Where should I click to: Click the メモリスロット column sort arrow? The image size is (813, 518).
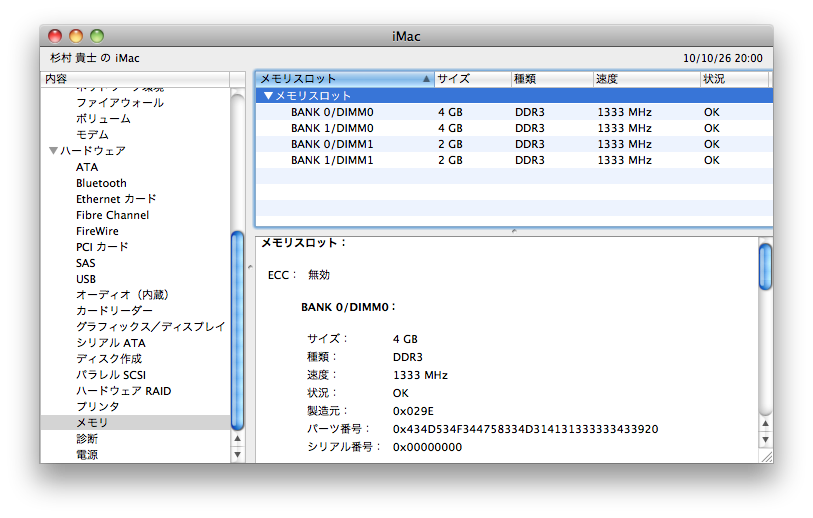(427, 79)
